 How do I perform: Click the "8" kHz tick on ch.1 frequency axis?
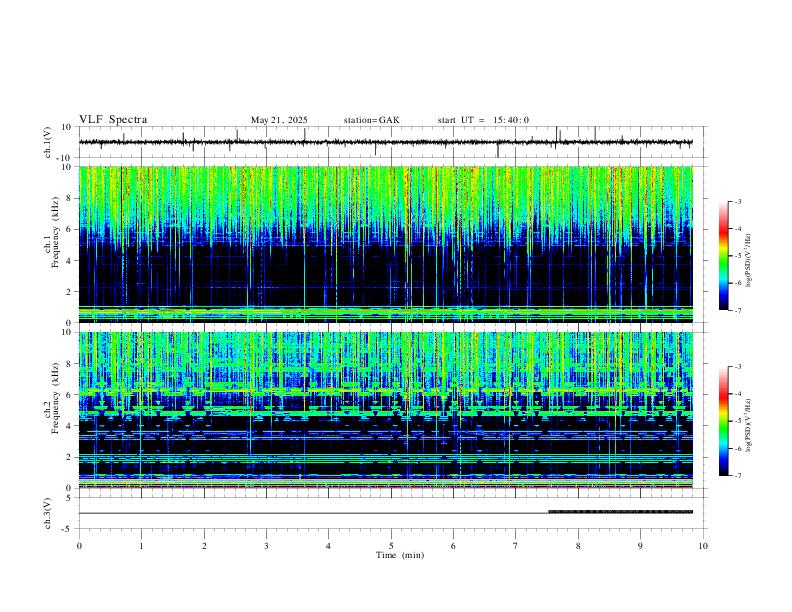coord(70,198)
